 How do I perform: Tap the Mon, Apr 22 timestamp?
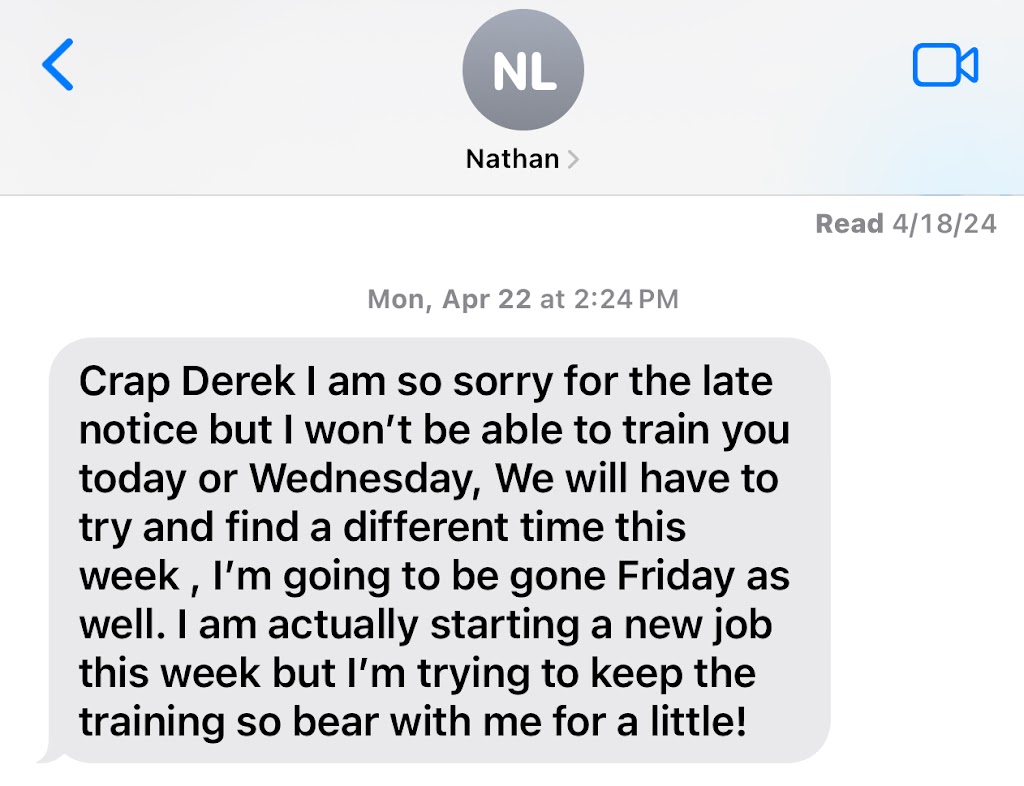click(x=449, y=298)
